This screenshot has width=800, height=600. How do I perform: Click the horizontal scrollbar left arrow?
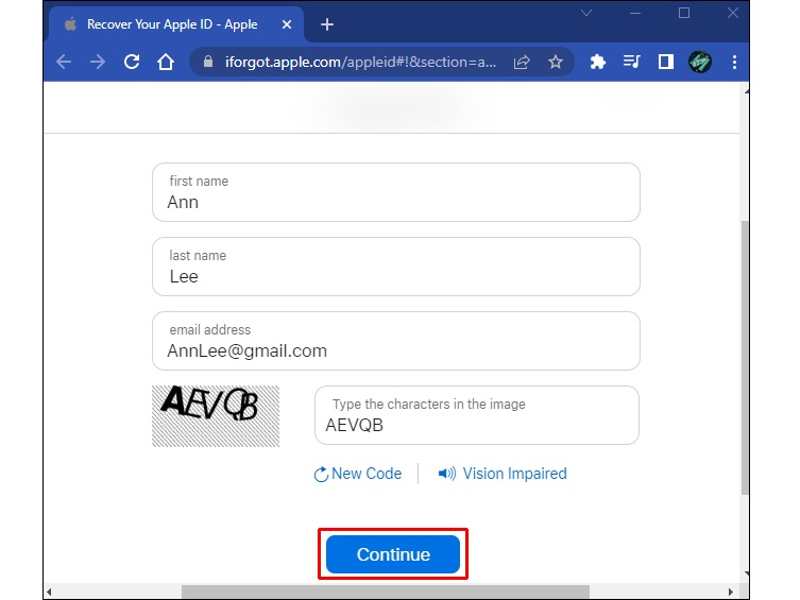point(49,592)
